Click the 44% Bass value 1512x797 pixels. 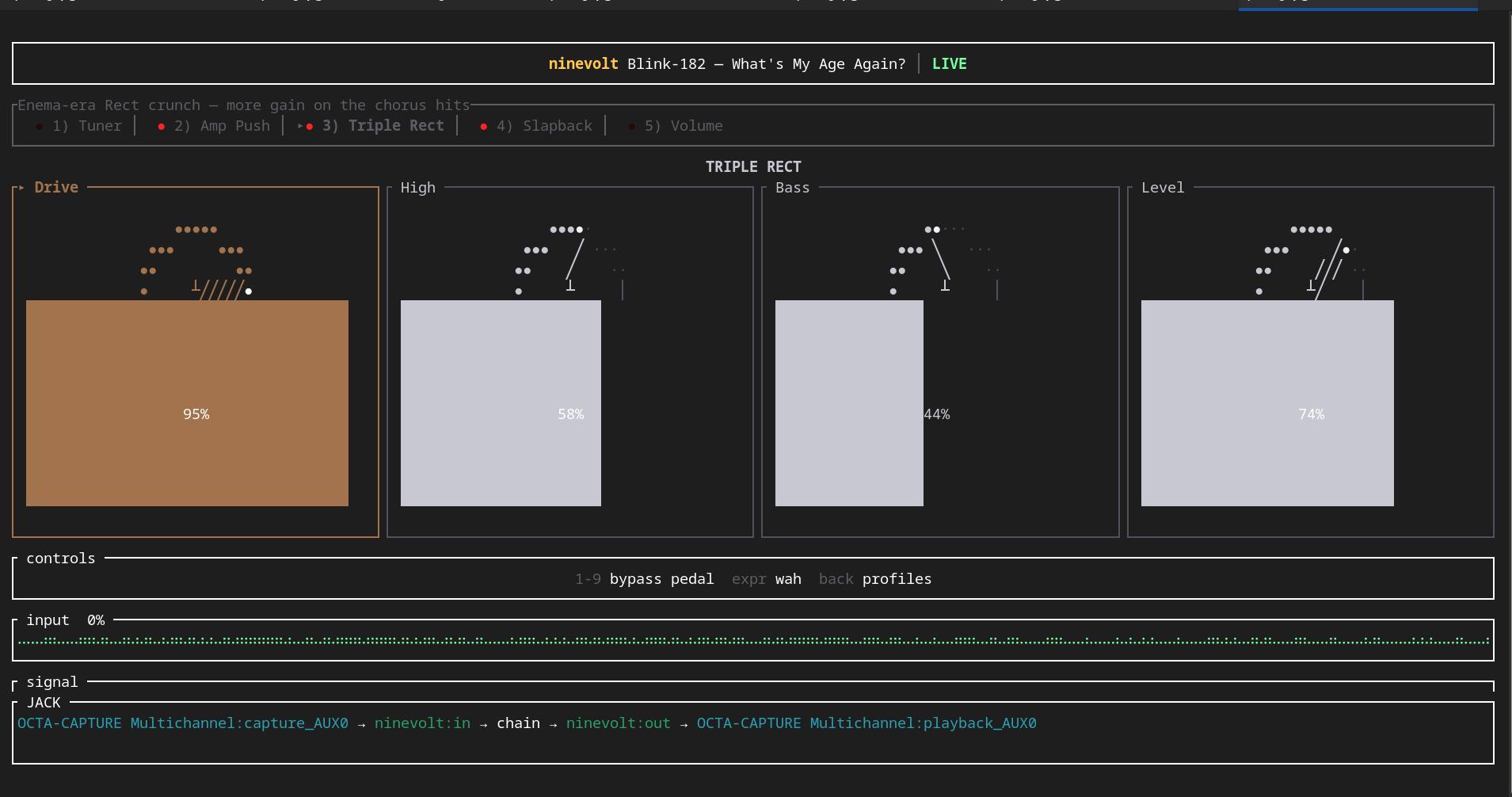coord(937,414)
